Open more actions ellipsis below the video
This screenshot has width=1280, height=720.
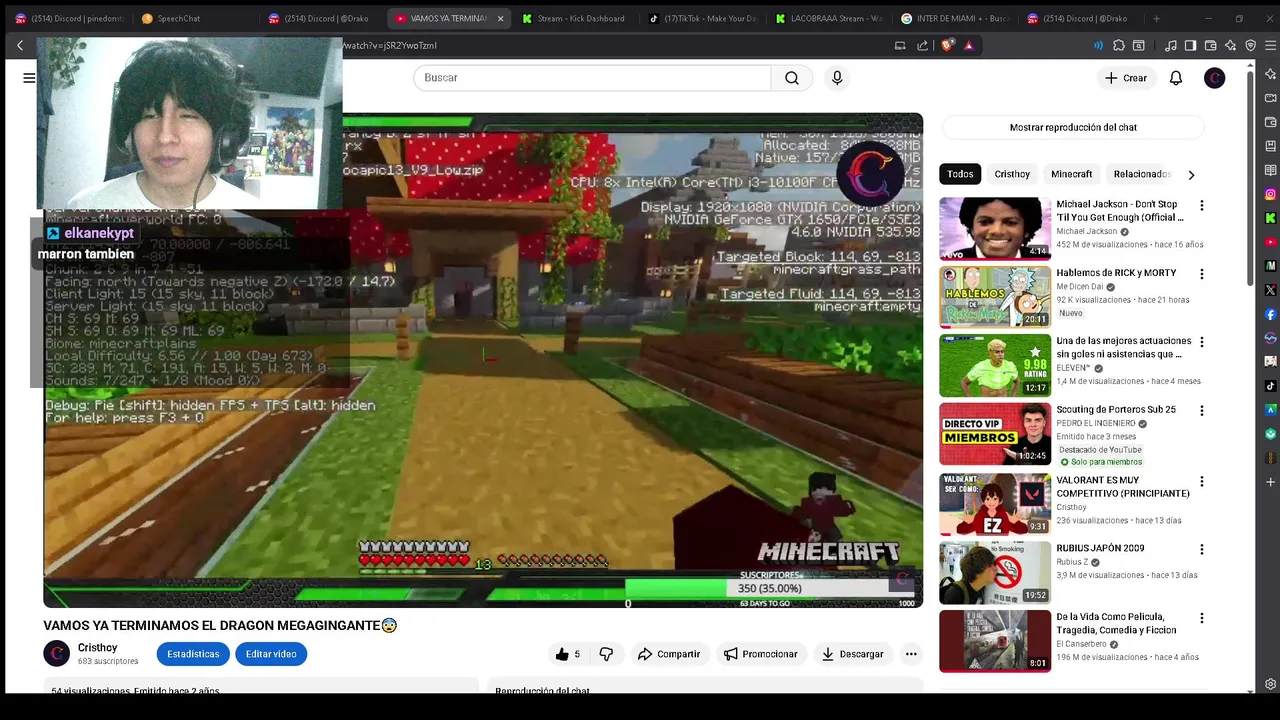(911, 654)
